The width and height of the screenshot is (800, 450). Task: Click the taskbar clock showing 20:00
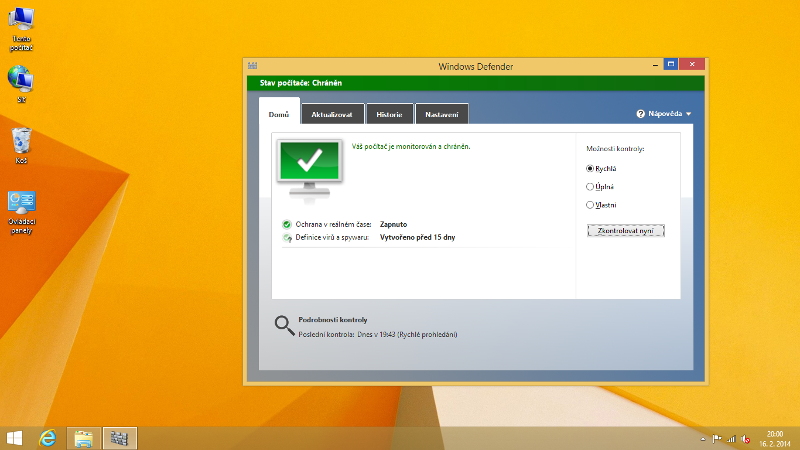tap(775, 438)
